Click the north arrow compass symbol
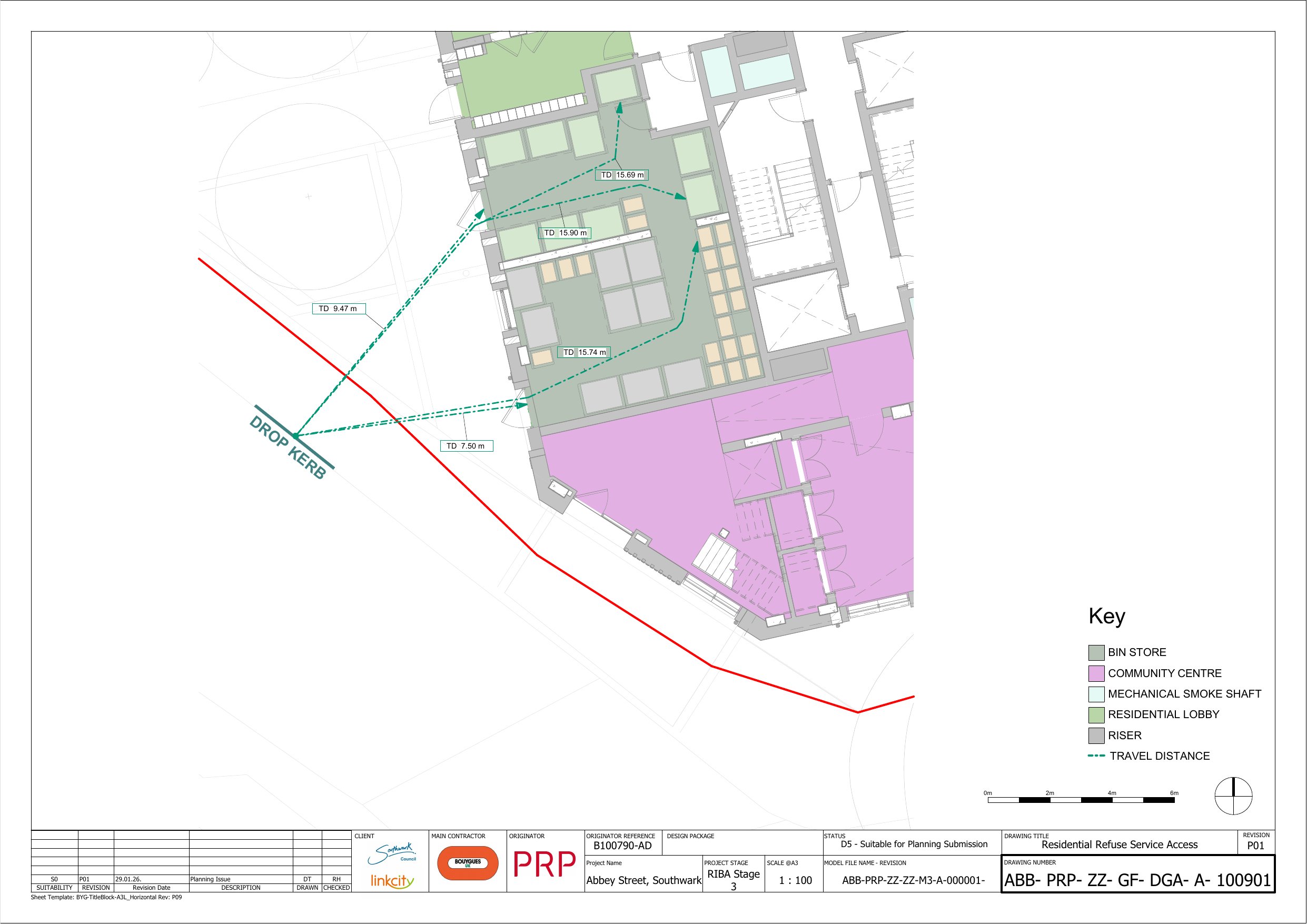The width and height of the screenshot is (1307, 924). tap(1233, 796)
